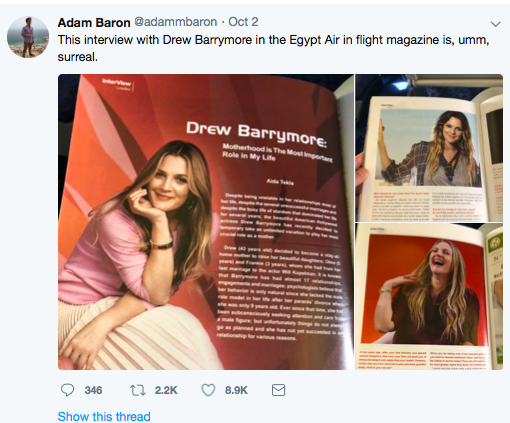Open the Adam Baron display name
The image size is (510, 423).
[94, 23]
